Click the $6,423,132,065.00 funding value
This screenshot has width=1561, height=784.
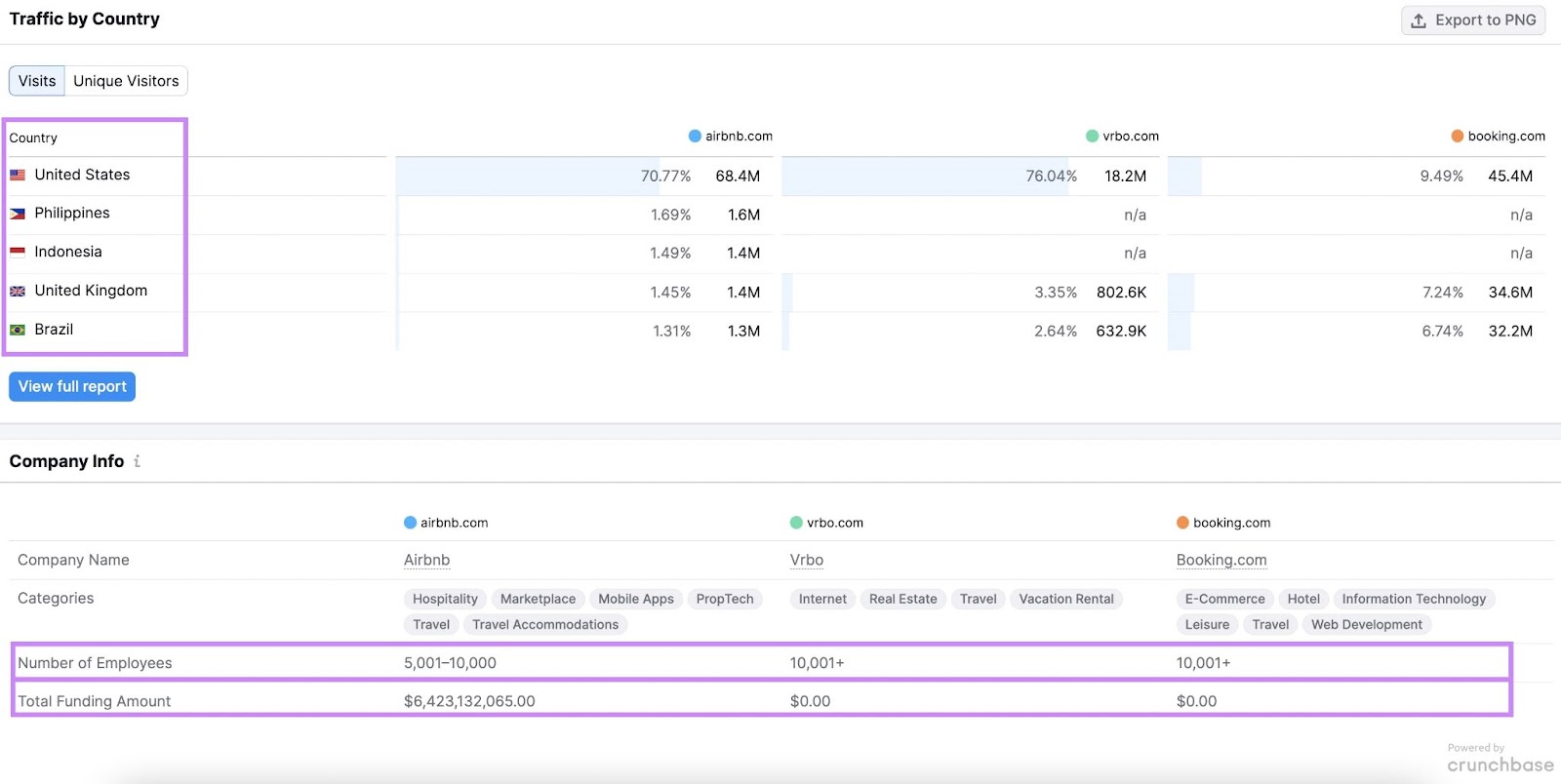(x=469, y=701)
